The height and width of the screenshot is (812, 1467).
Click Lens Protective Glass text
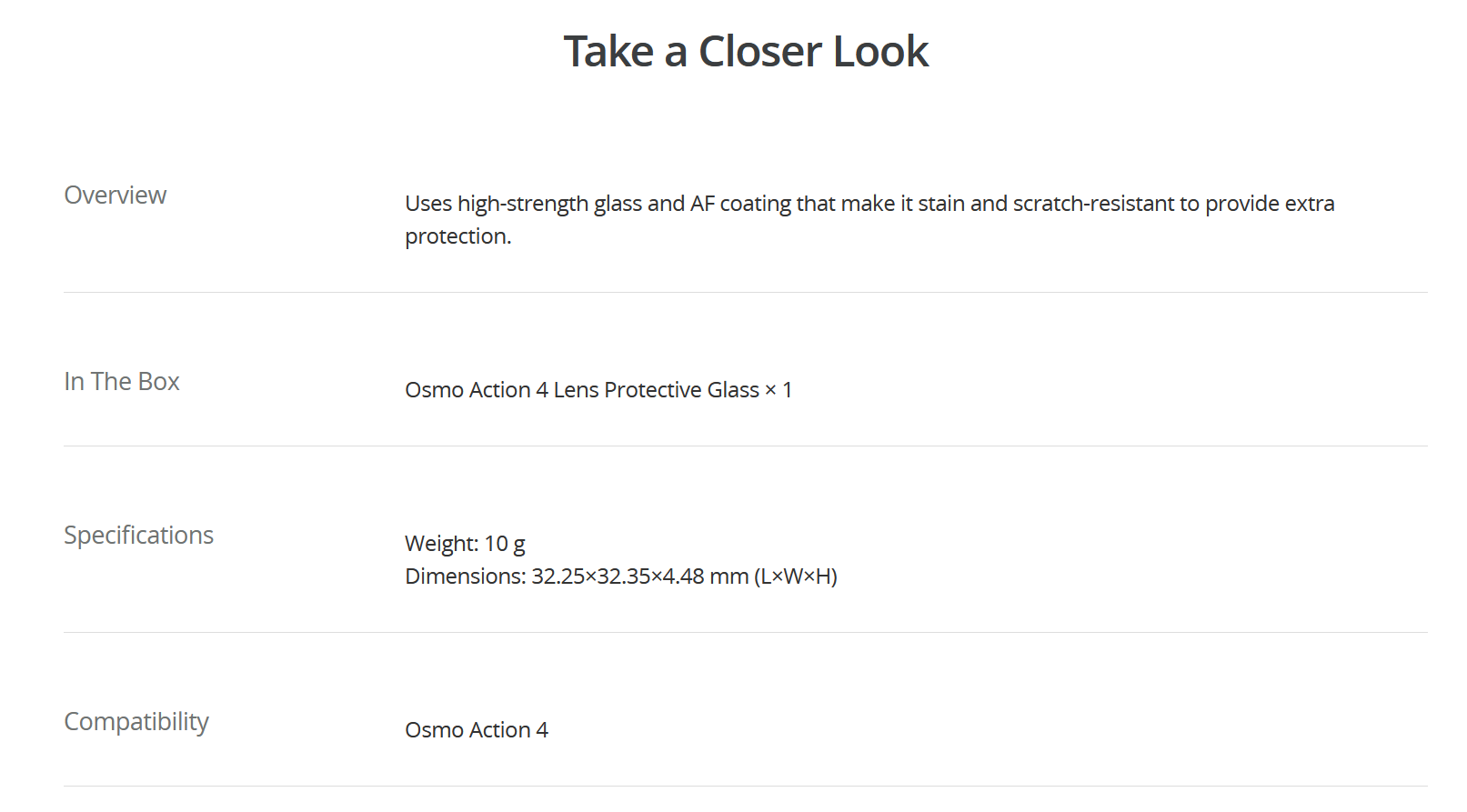[x=656, y=390]
